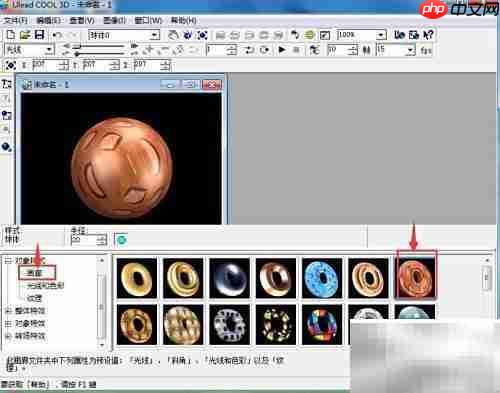Screen dimensions: 500x393
Task: Toggle loop mode next to the frame counter
Action: tap(249, 50)
